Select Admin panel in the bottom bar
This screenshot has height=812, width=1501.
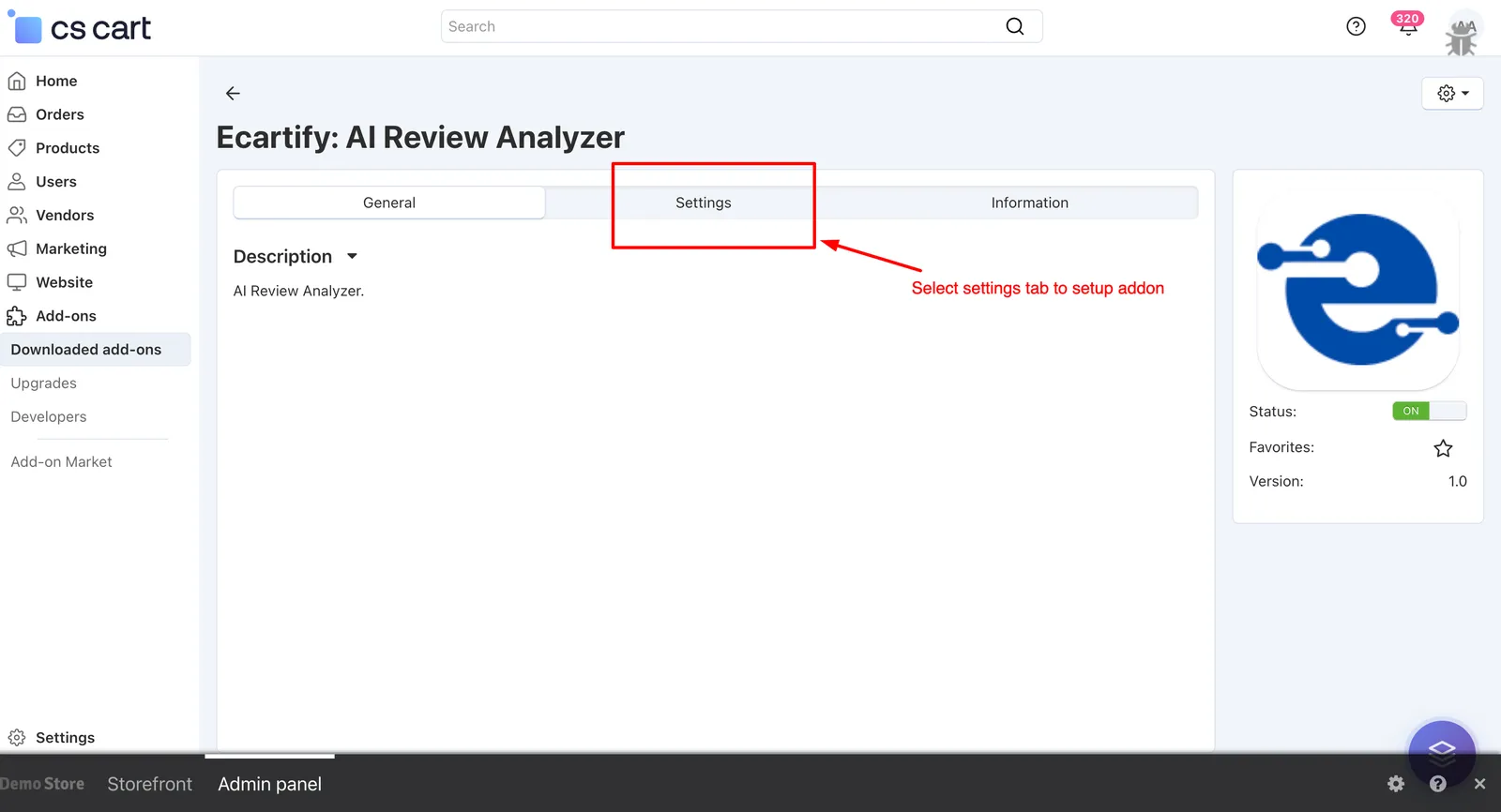[x=270, y=784]
